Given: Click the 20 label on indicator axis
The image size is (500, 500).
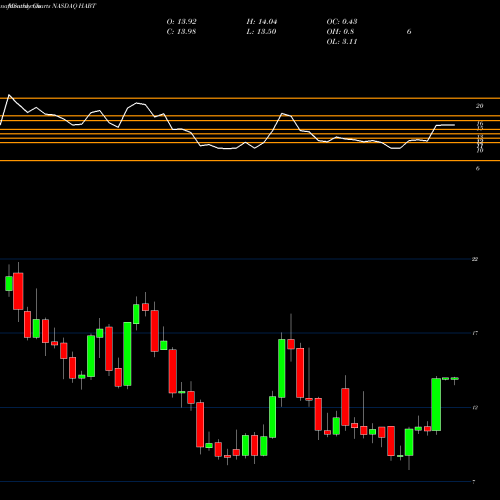Looking at the screenshot, I should click(479, 106).
